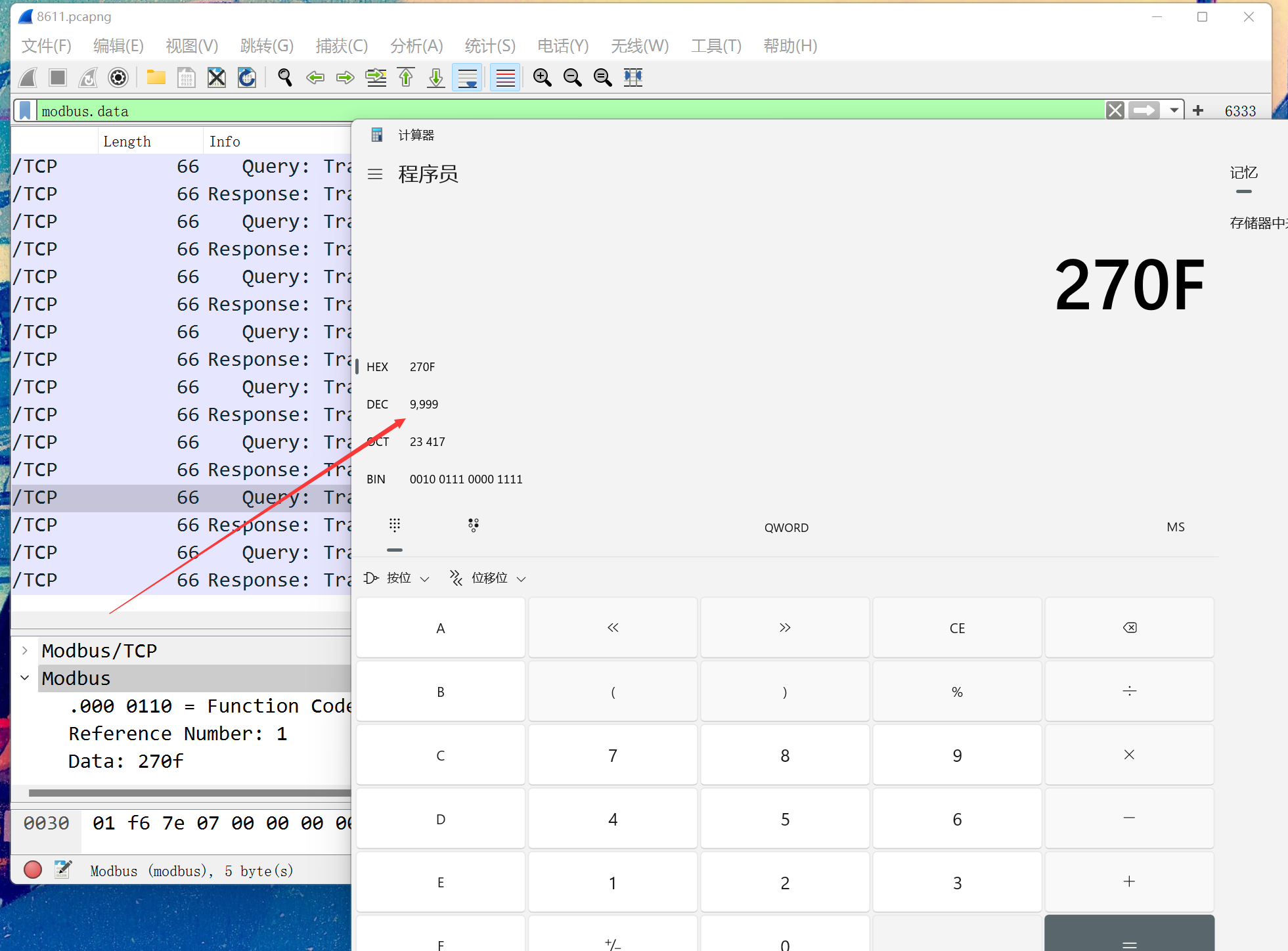
Task: Click the find packet magnifier icon
Action: [x=284, y=77]
